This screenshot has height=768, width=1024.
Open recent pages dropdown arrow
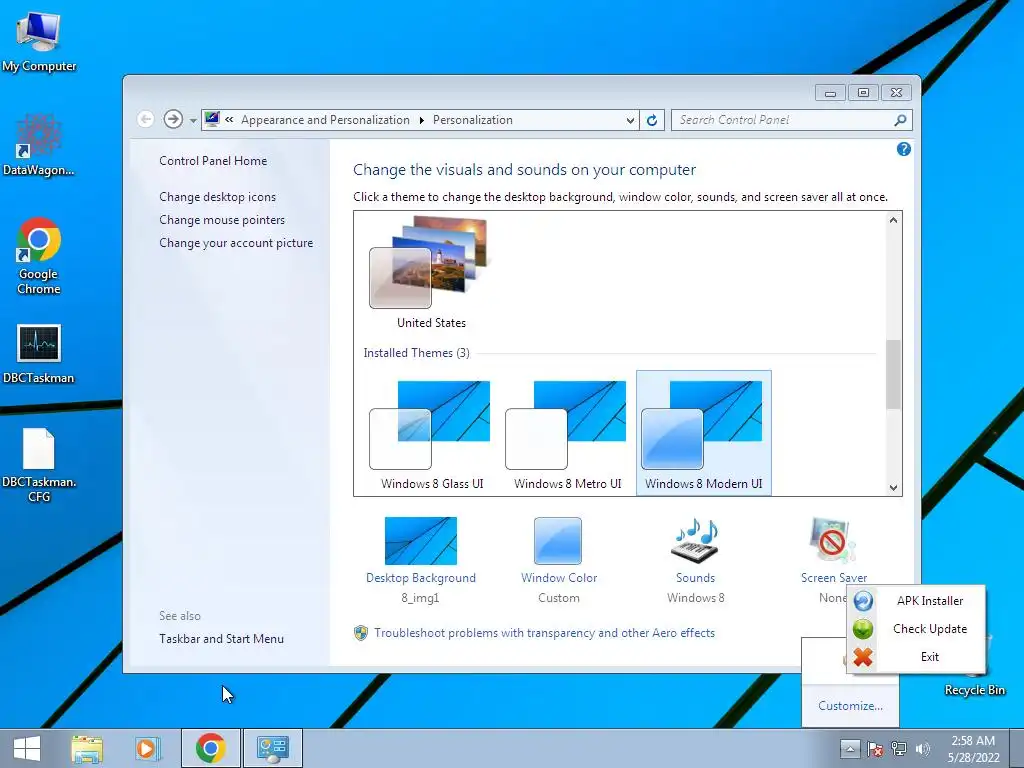point(193,121)
